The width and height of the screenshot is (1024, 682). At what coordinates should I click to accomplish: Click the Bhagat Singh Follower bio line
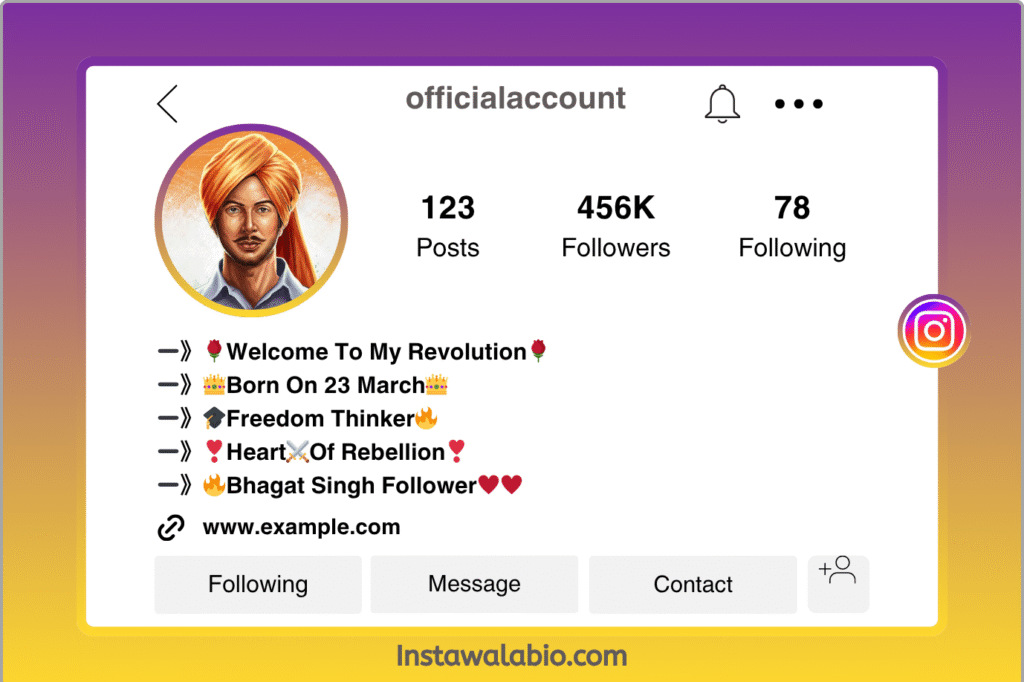pyautogui.click(x=340, y=485)
